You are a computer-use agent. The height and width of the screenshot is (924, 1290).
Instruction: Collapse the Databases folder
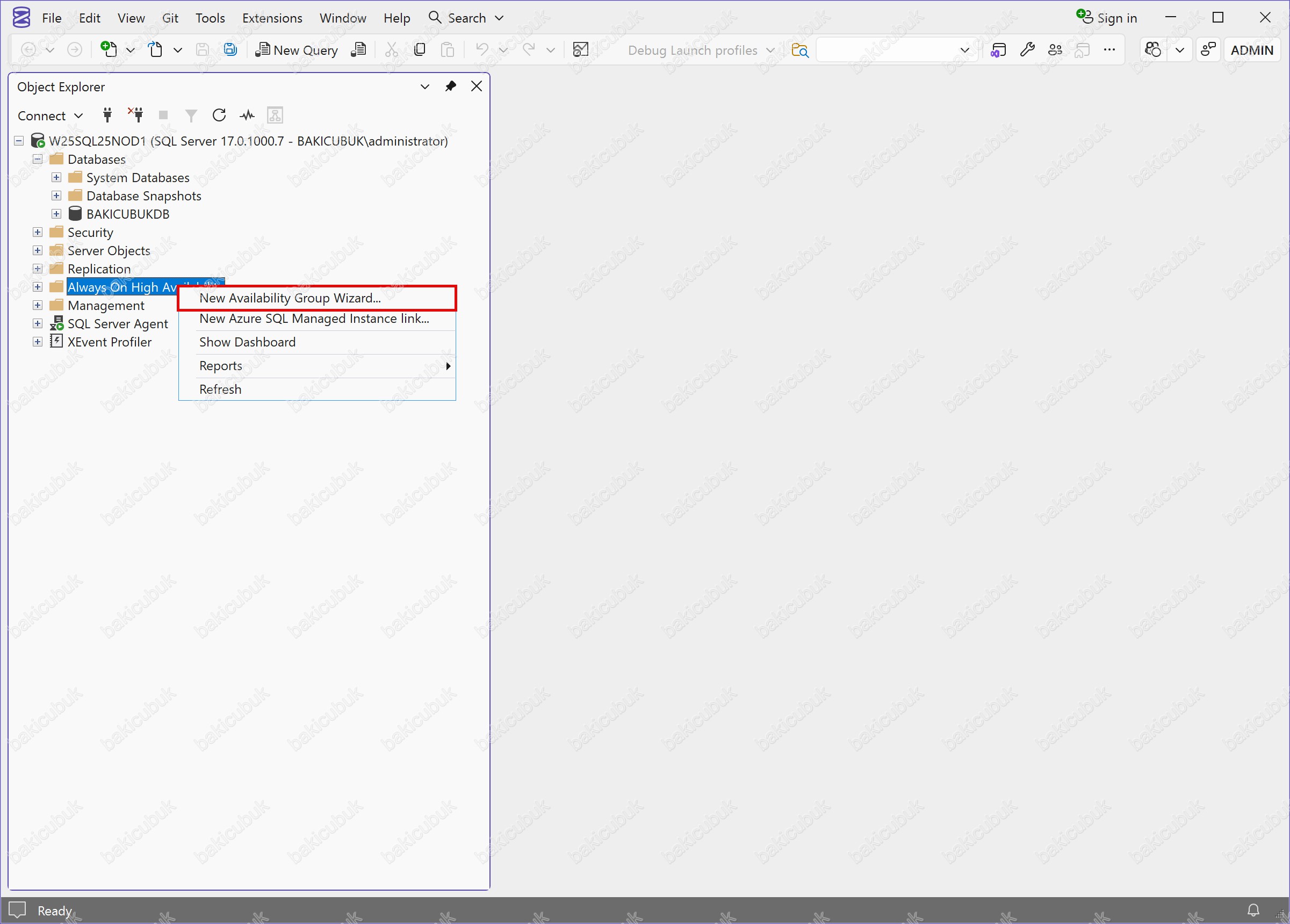38,159
